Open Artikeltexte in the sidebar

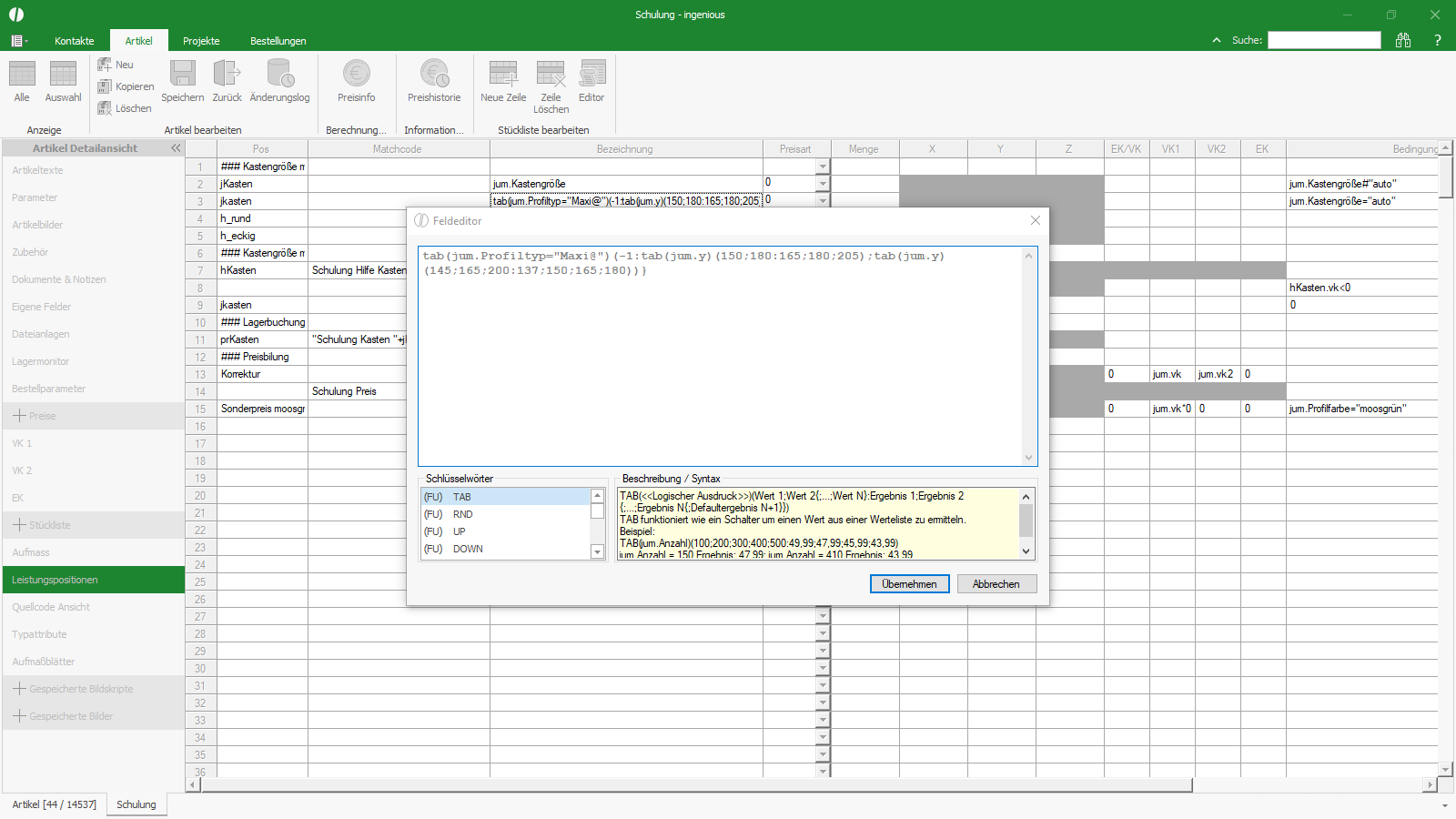[x=94, y=170]
